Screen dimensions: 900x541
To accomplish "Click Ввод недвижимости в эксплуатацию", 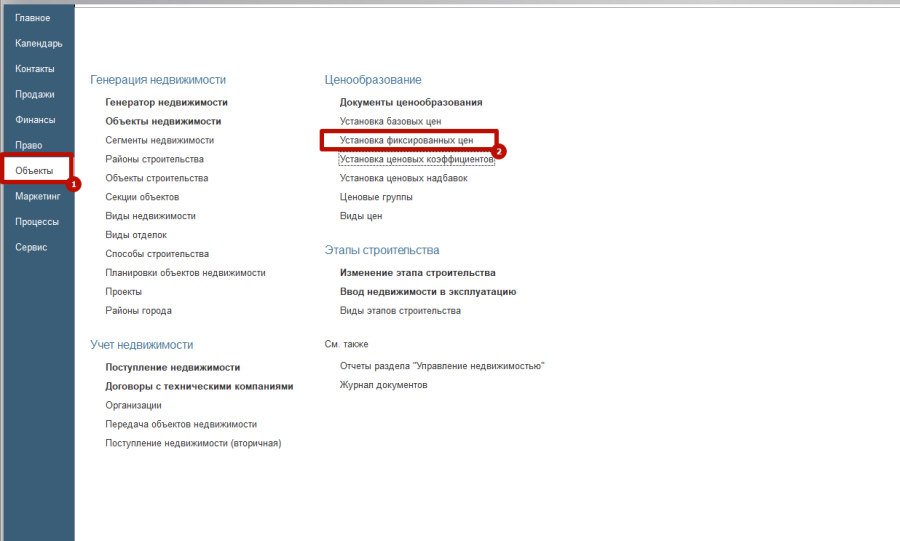I will point(427,292).
